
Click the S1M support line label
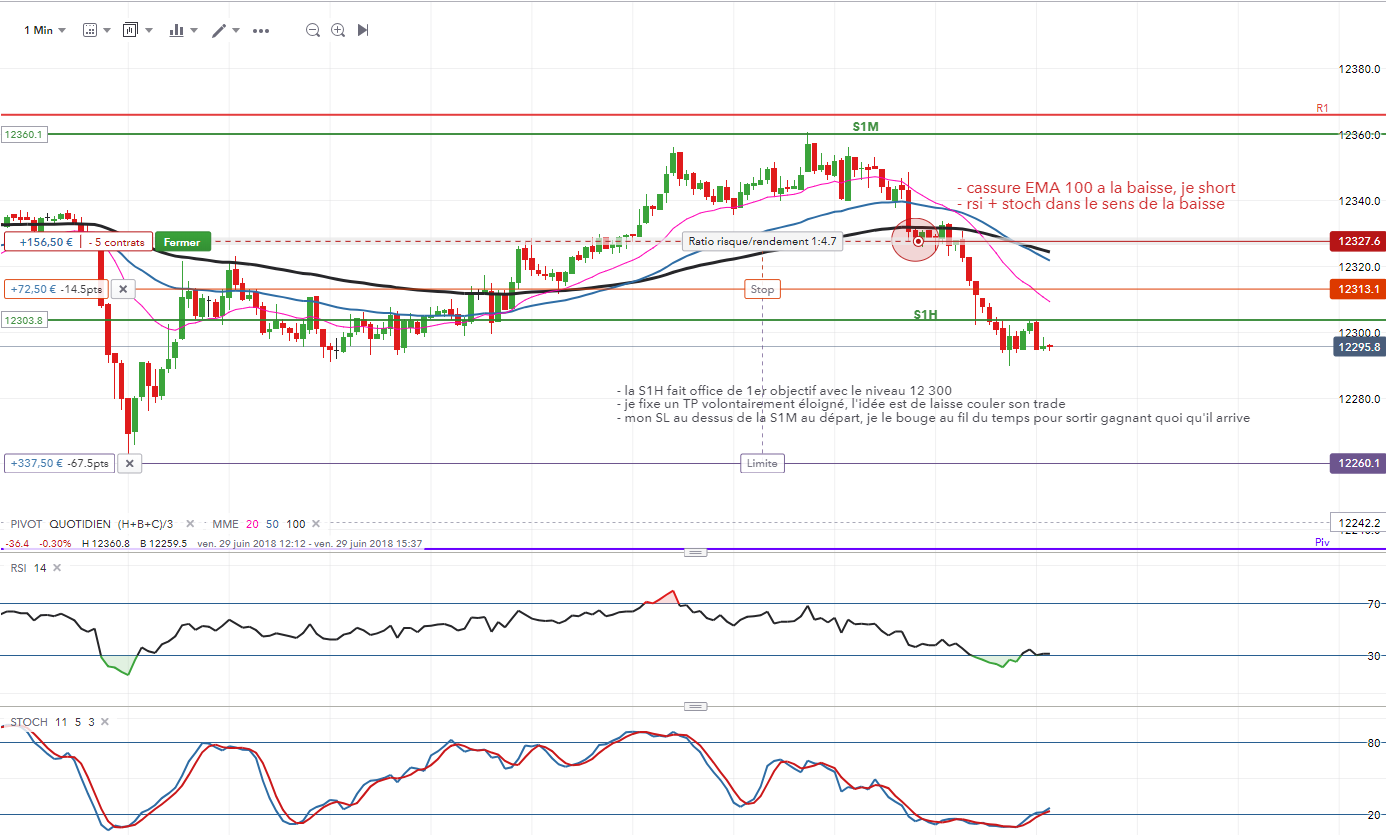865,127
